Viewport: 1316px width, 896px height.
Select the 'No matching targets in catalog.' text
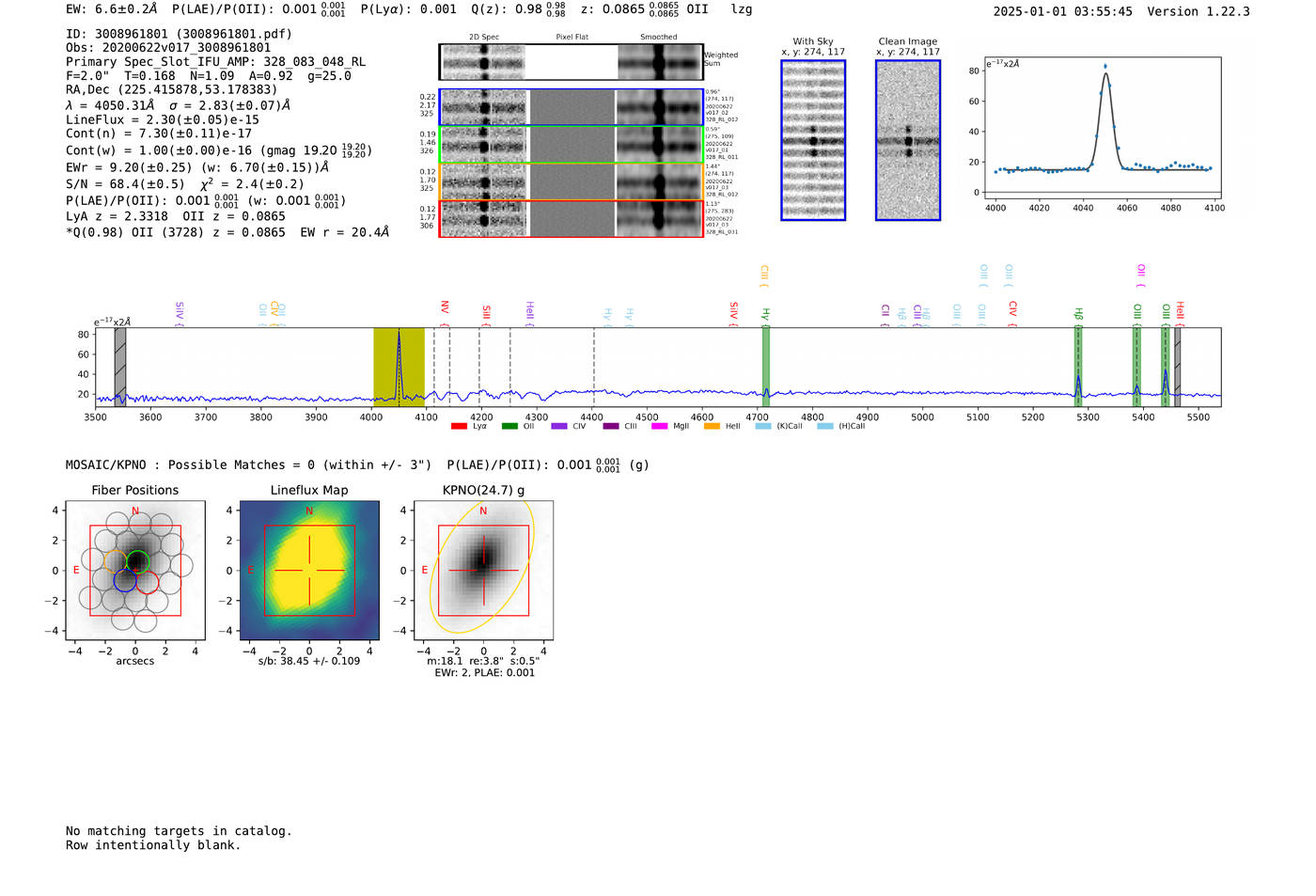pos(179,831)
